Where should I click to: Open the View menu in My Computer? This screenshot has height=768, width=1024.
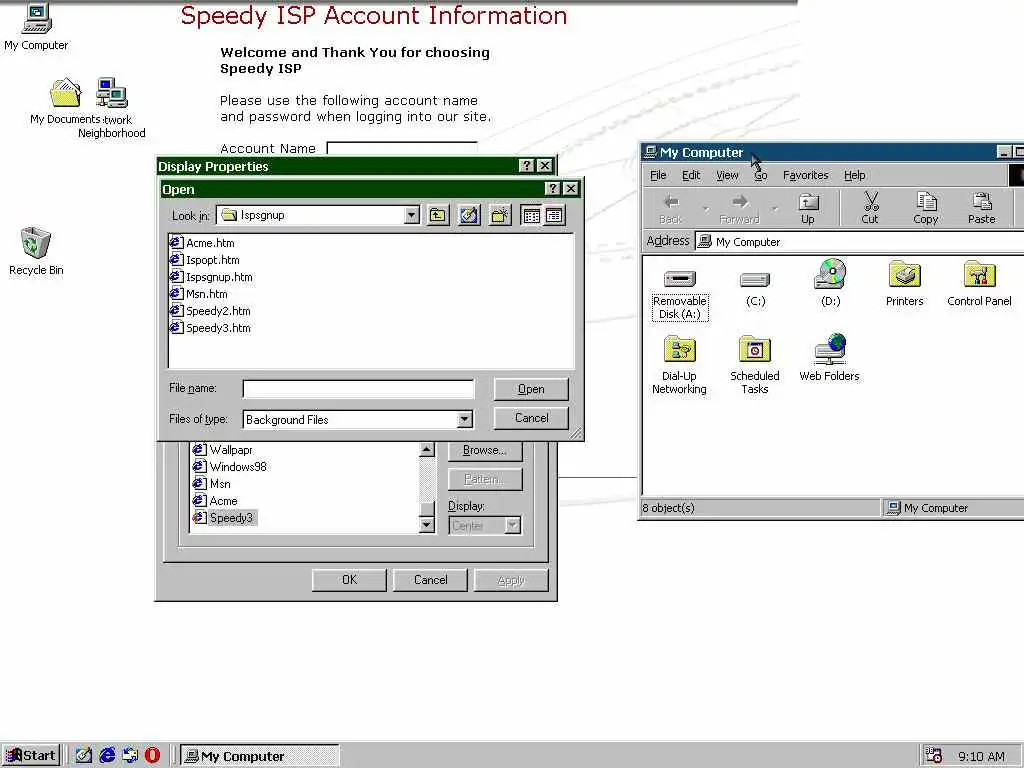click(727, 175)
